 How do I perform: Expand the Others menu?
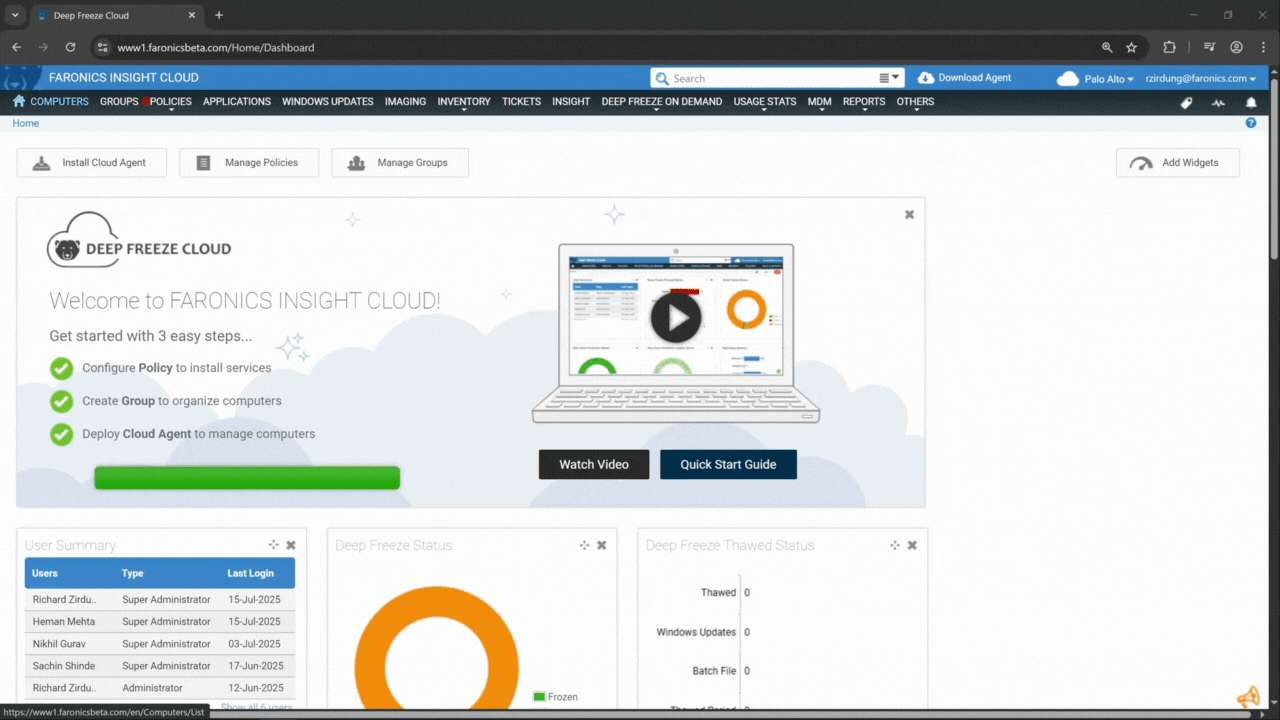click(915, 102)
